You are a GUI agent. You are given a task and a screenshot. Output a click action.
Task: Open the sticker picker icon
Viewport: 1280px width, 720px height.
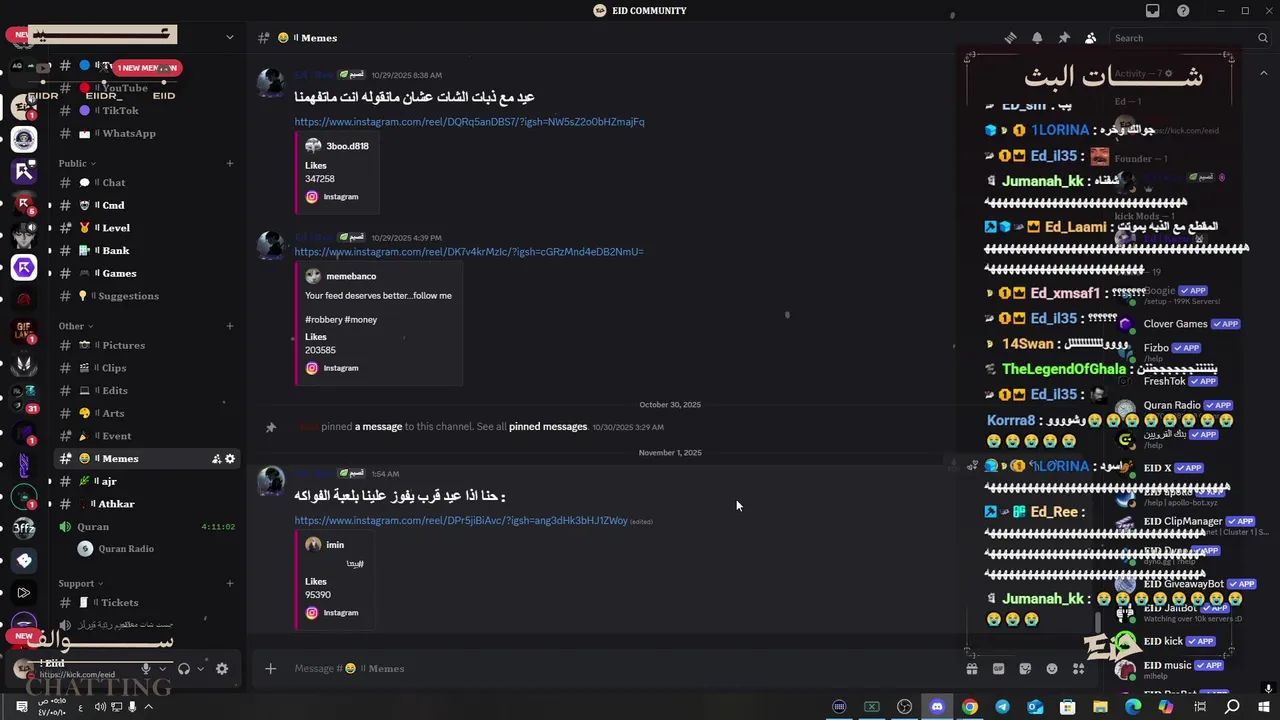1025,668
